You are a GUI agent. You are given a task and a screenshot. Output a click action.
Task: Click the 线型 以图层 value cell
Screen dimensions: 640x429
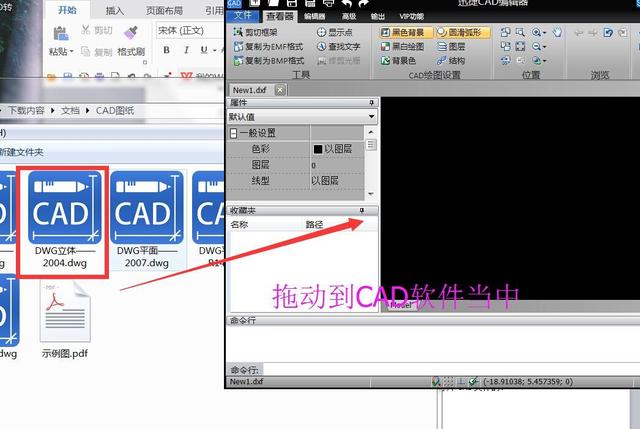[337, 181]
